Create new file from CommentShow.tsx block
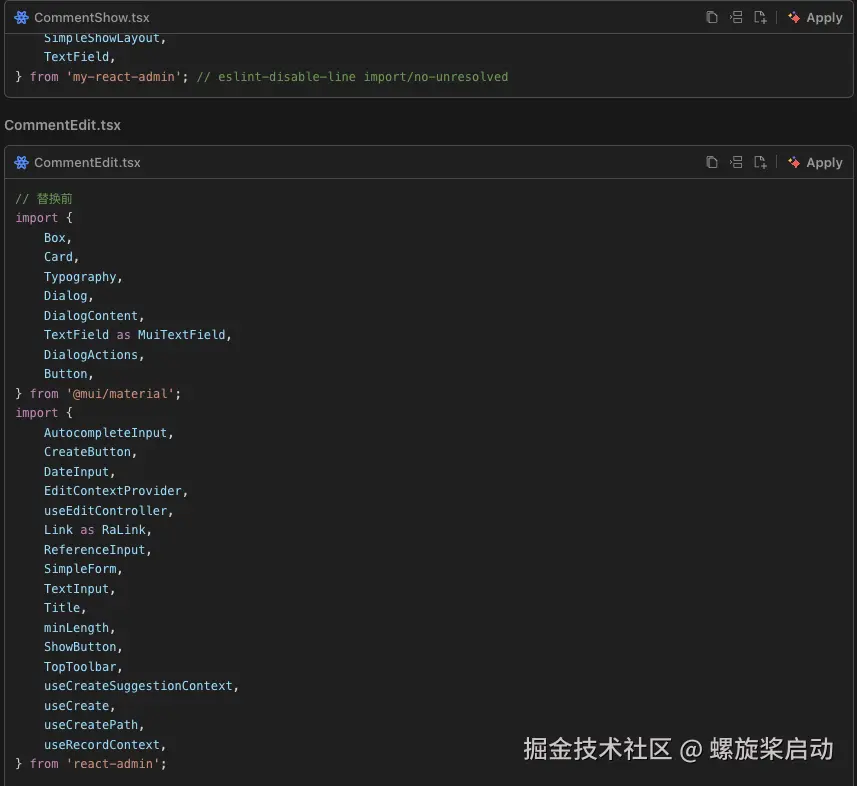The width and height of the screenshot is (857, 786). [760, 17]
